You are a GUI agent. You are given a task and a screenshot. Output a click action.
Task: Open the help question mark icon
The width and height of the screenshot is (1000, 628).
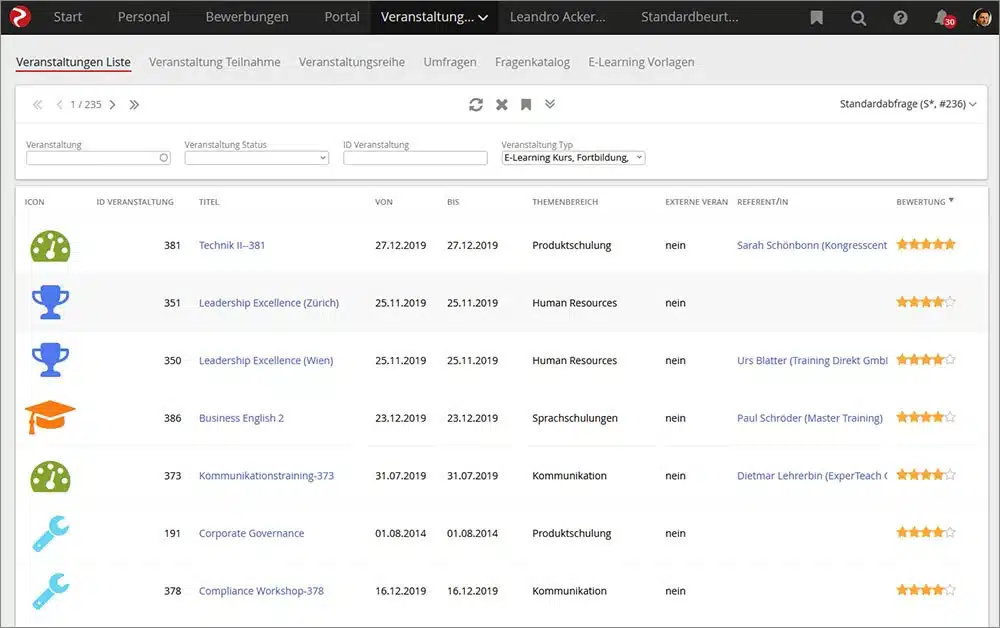pos(900,18)
